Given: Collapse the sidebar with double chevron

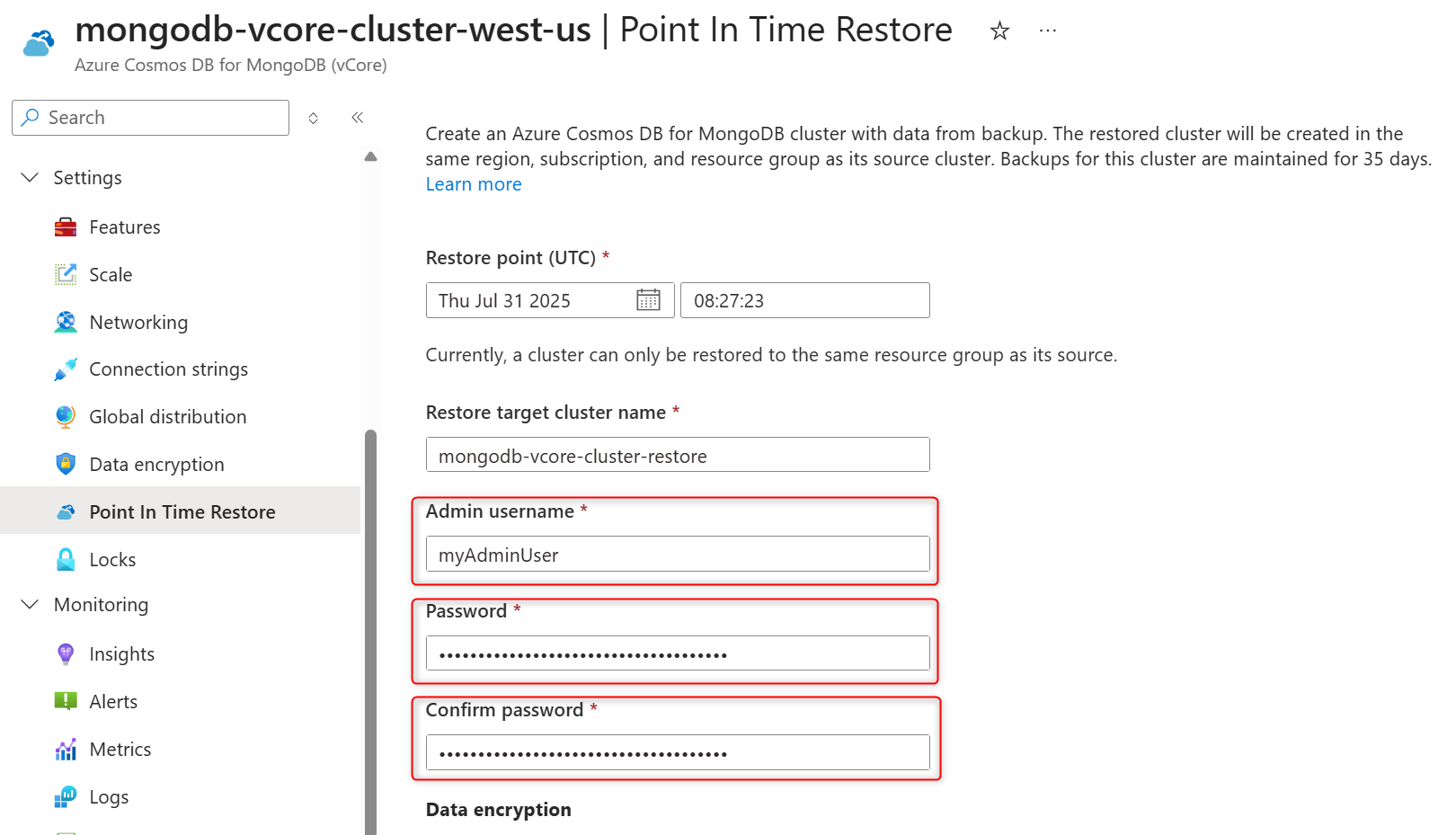Looking at the screenshot, I should click(357, 118).
